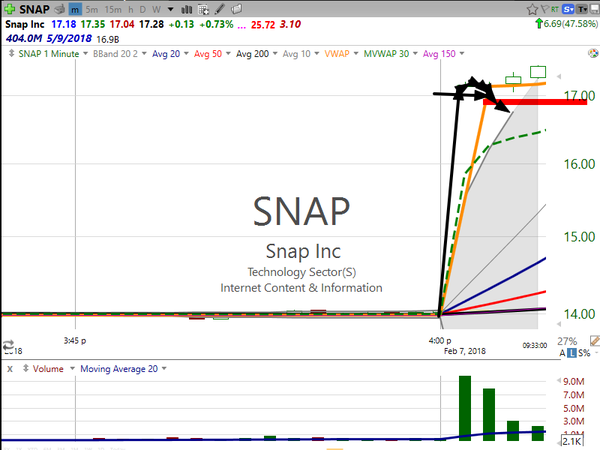600x450 pixels.
Task: Click the small triangle below the 14.00 label
Action: tap(559, 324)
